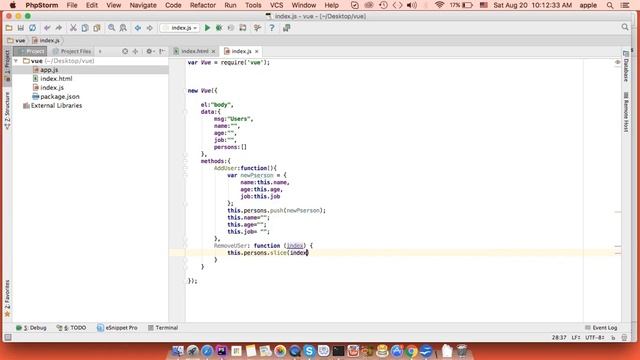Open the Event Log
The width and height of the screenshot is (640, 360).
click(x=601, y=328)
